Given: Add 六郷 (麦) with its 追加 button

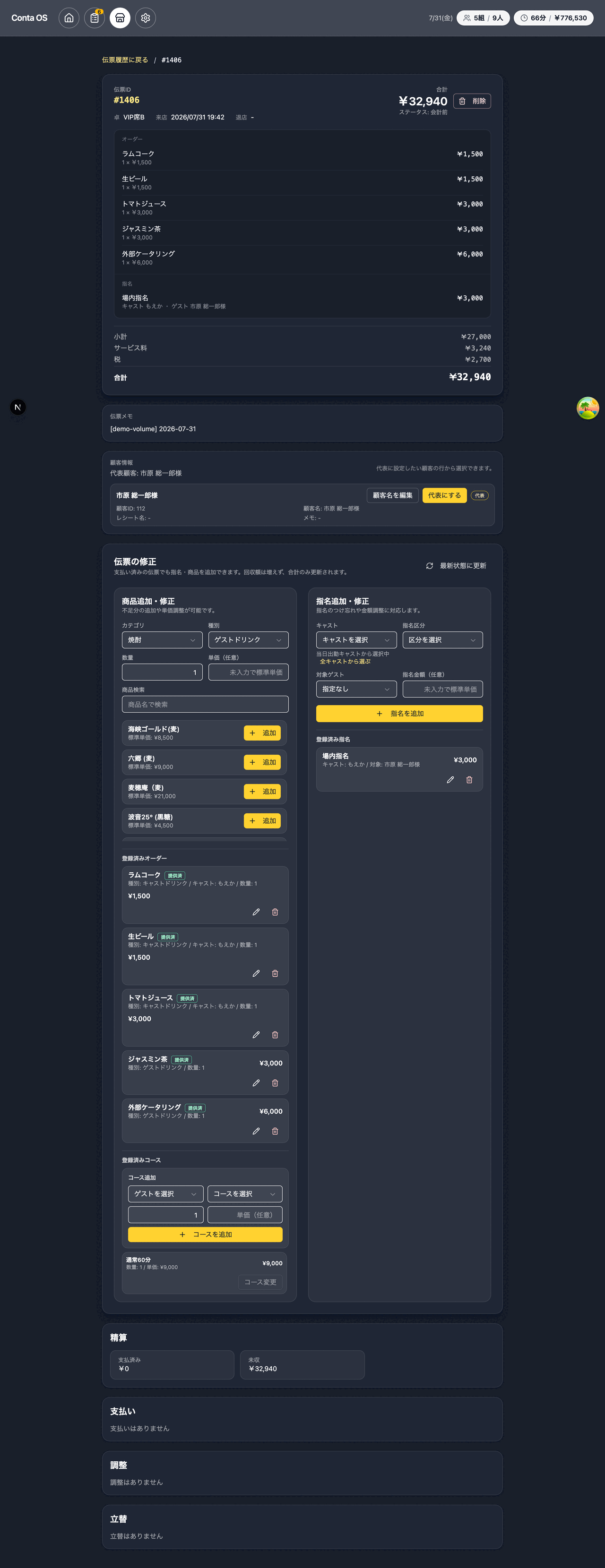Looking at the screenshot, I should (x=263, y=762).
